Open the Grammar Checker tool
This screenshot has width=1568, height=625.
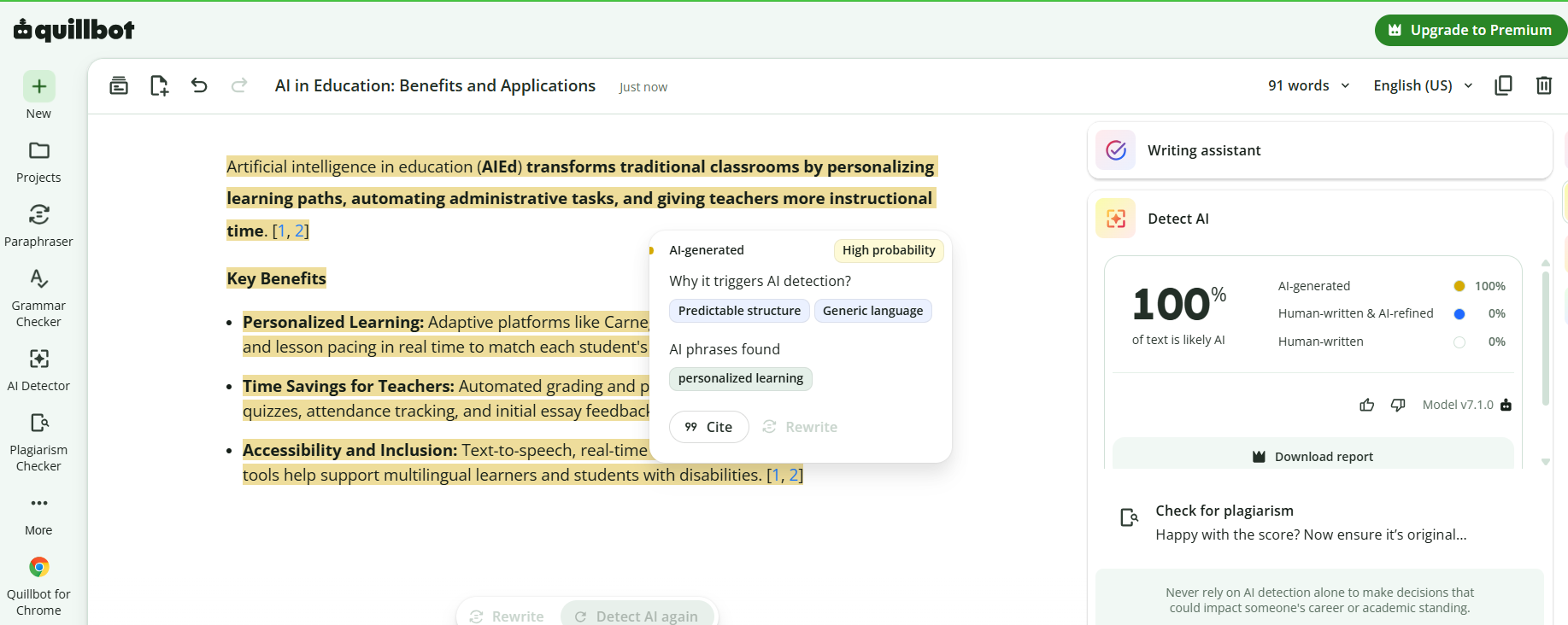[38, 298]
